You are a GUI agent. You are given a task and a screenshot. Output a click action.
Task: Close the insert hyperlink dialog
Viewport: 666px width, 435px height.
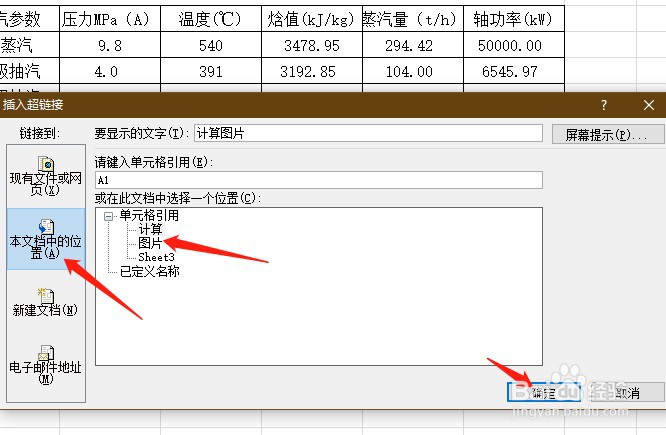click(x=649, y=105)
